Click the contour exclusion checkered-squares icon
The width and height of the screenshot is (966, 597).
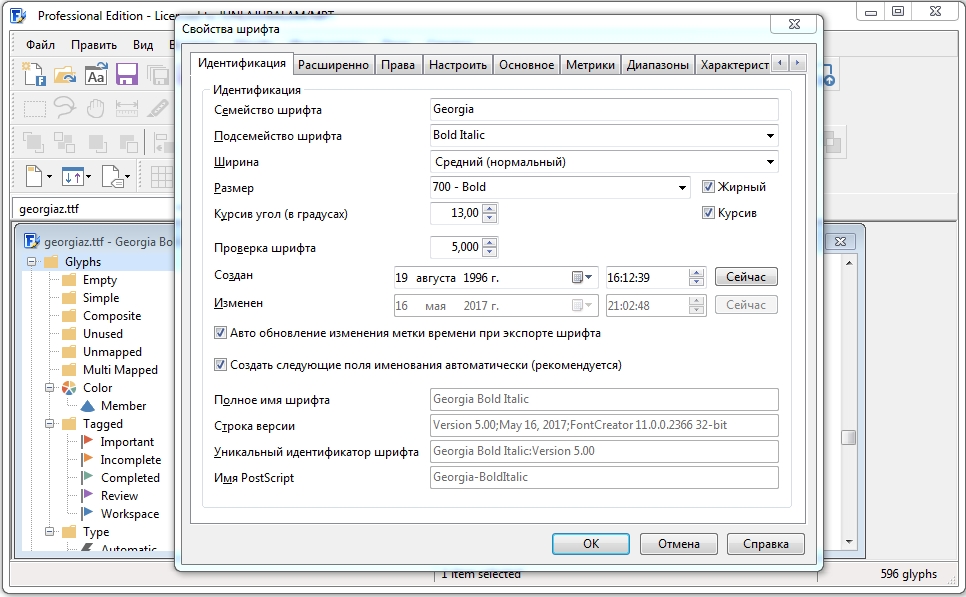point(65,142)
